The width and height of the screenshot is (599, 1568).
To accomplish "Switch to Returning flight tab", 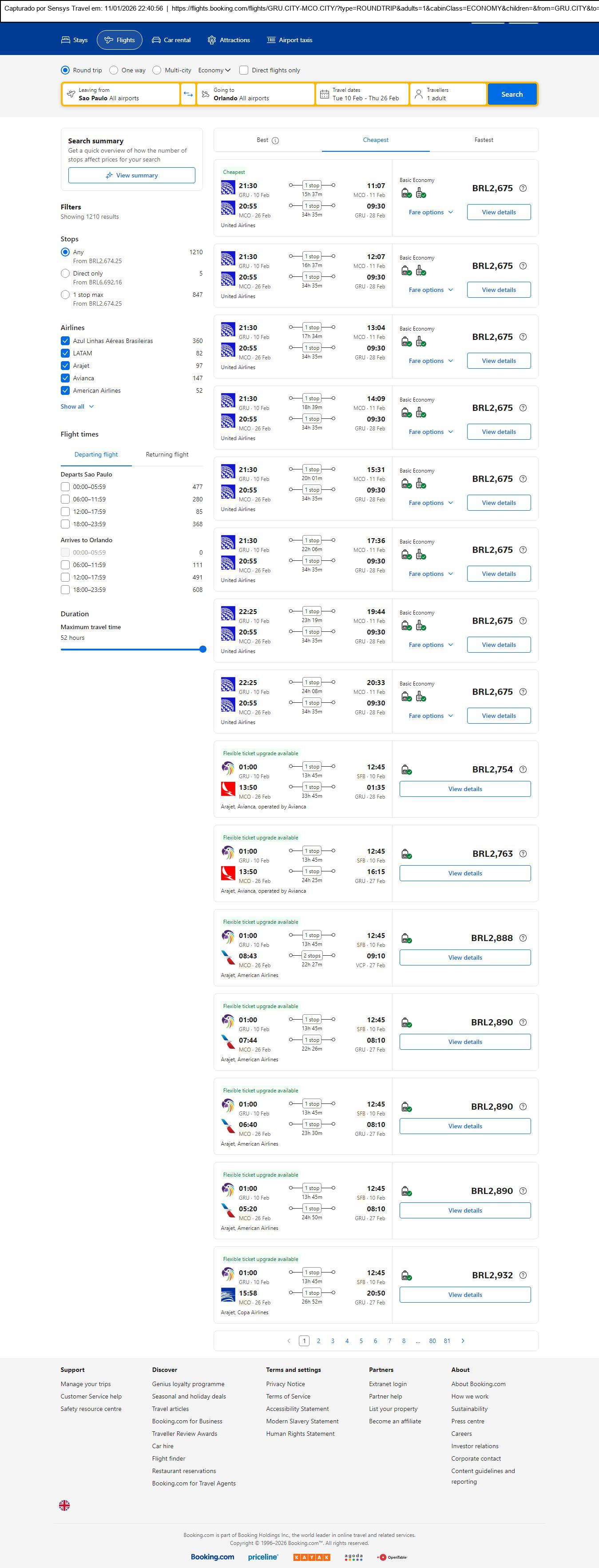I will (x=167, y=455).
